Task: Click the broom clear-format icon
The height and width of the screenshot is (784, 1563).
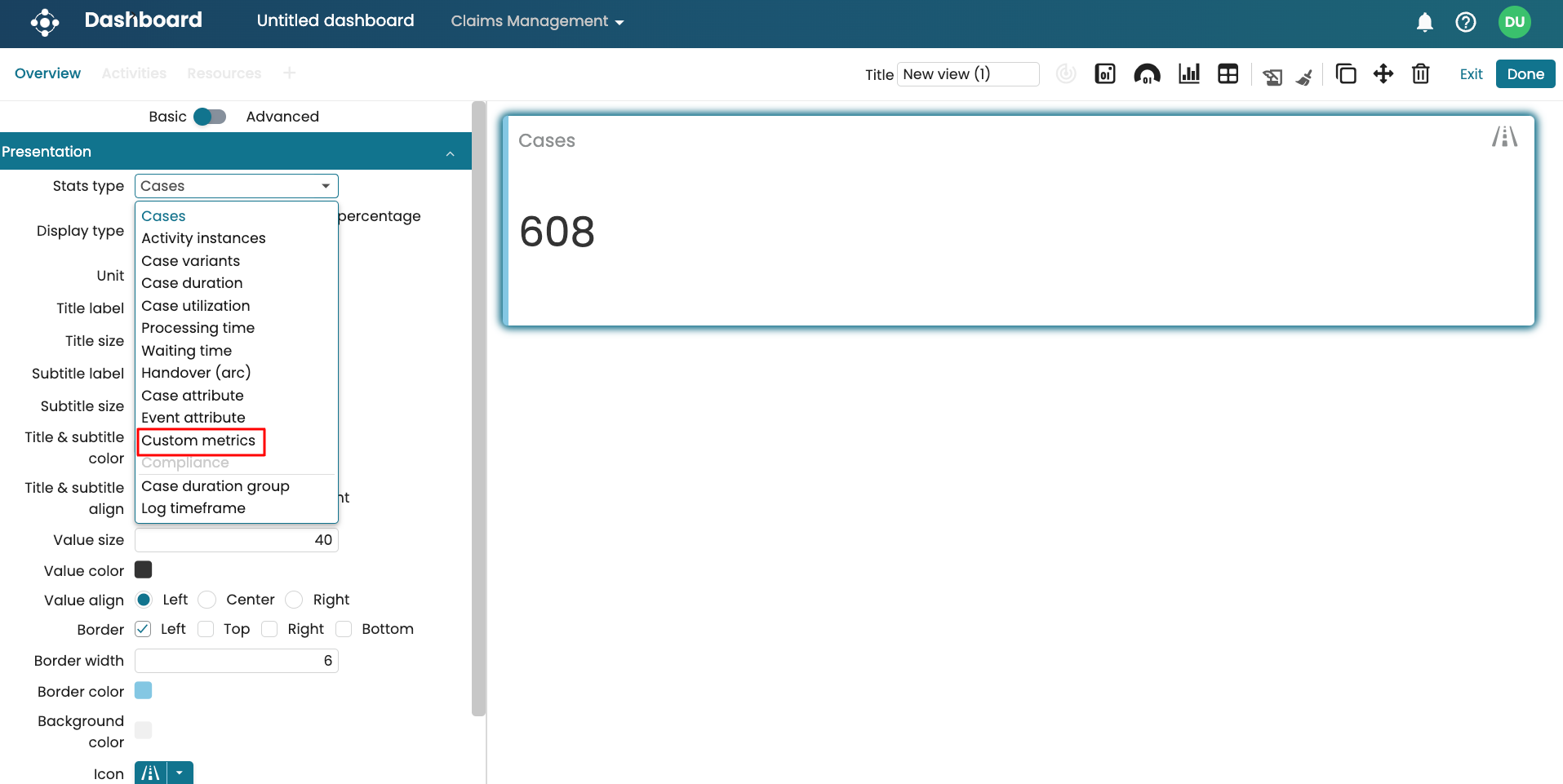Action: (x=1304, y=77)
